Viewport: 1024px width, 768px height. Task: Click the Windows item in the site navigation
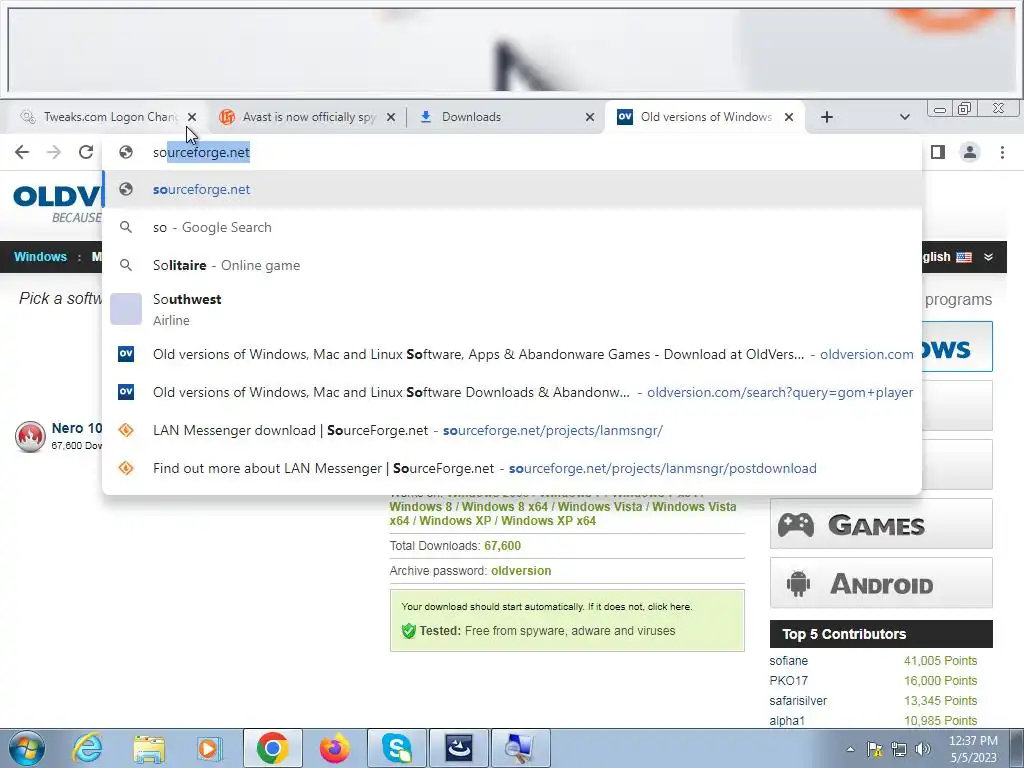pyautogui.click(x=40, y=257)
